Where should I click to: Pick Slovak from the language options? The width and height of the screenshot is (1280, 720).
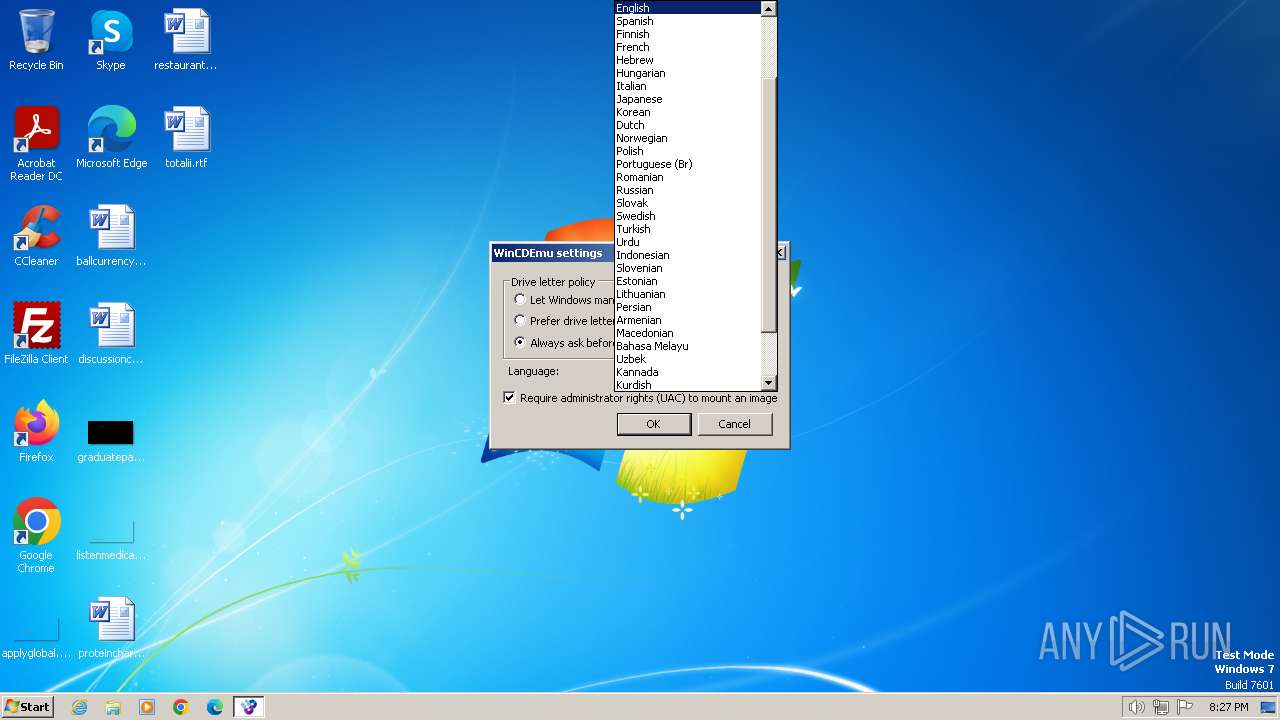point(688,203)
